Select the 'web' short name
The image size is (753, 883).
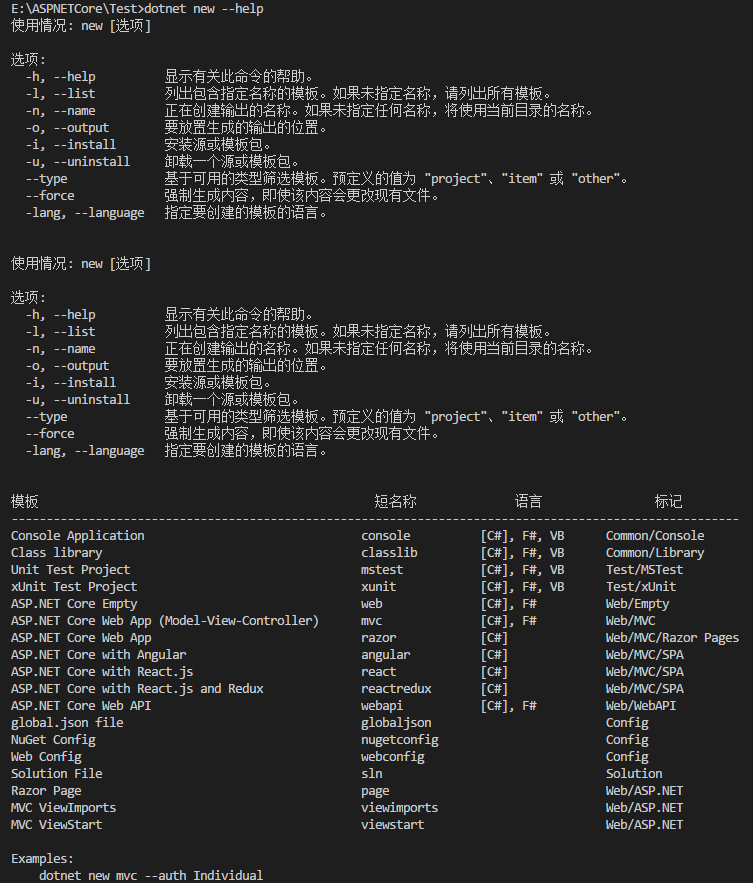click(x=372, y=604)
